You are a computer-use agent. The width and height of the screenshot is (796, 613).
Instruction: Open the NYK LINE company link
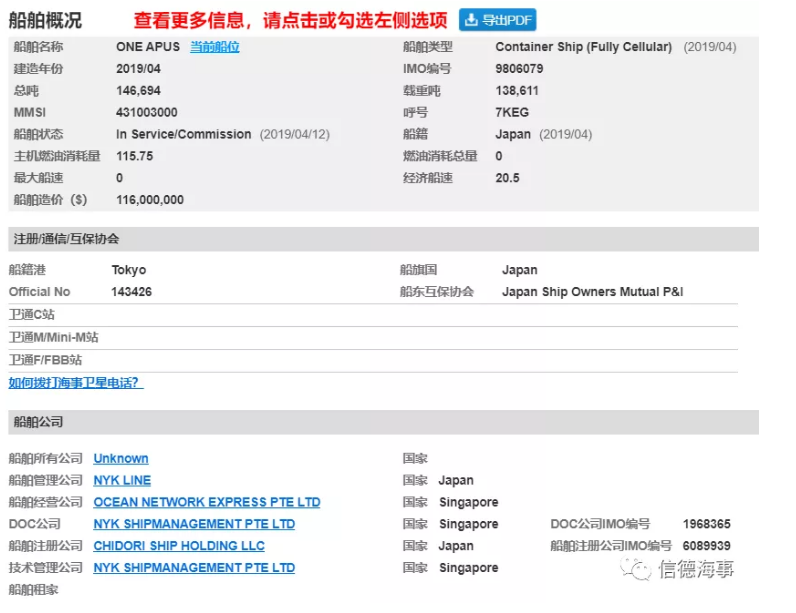pos(122,481)
